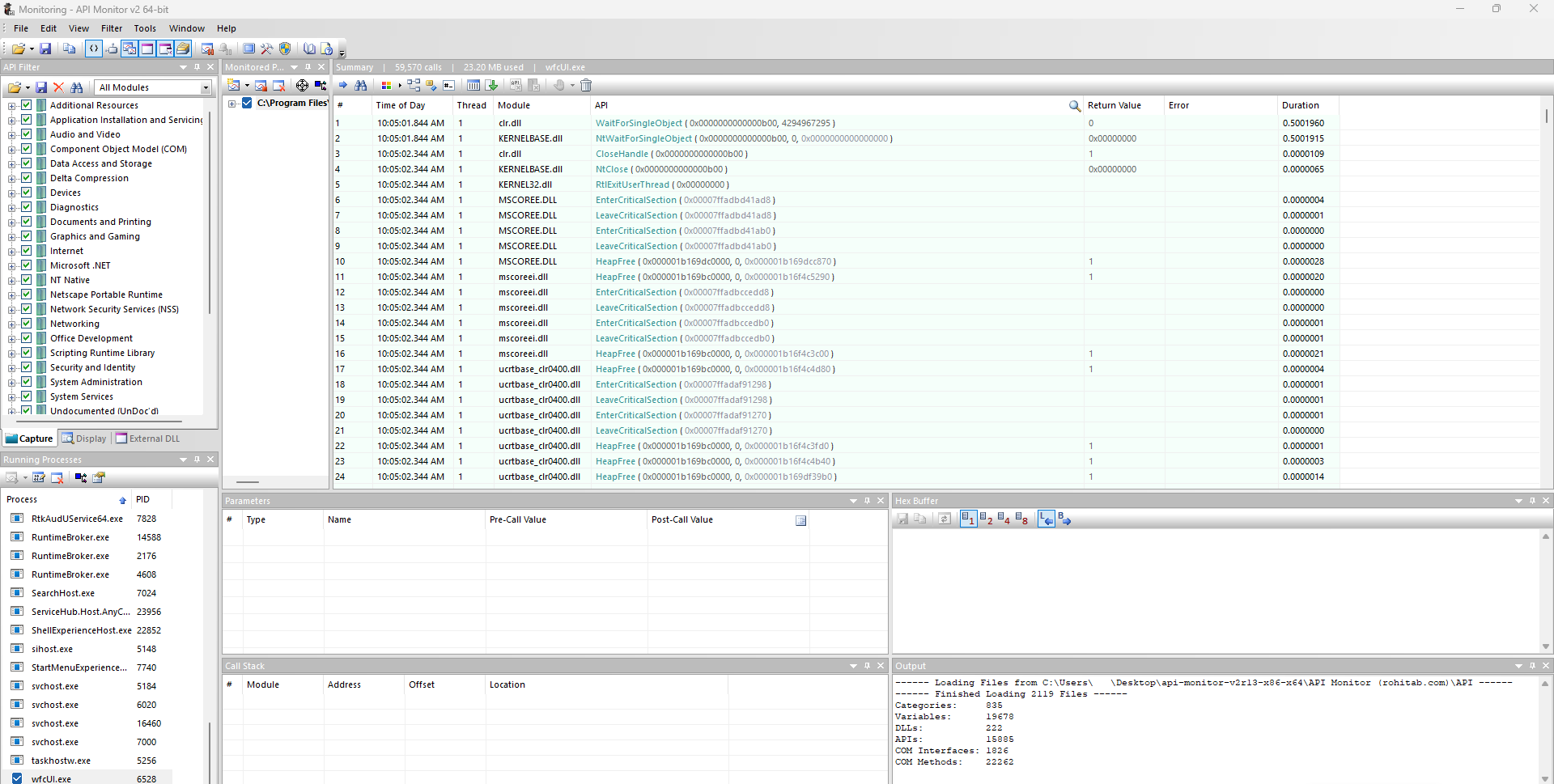This screenshot has width=1554, height=784.
Task: Open the Filter menu
Action: coord(112,28)
